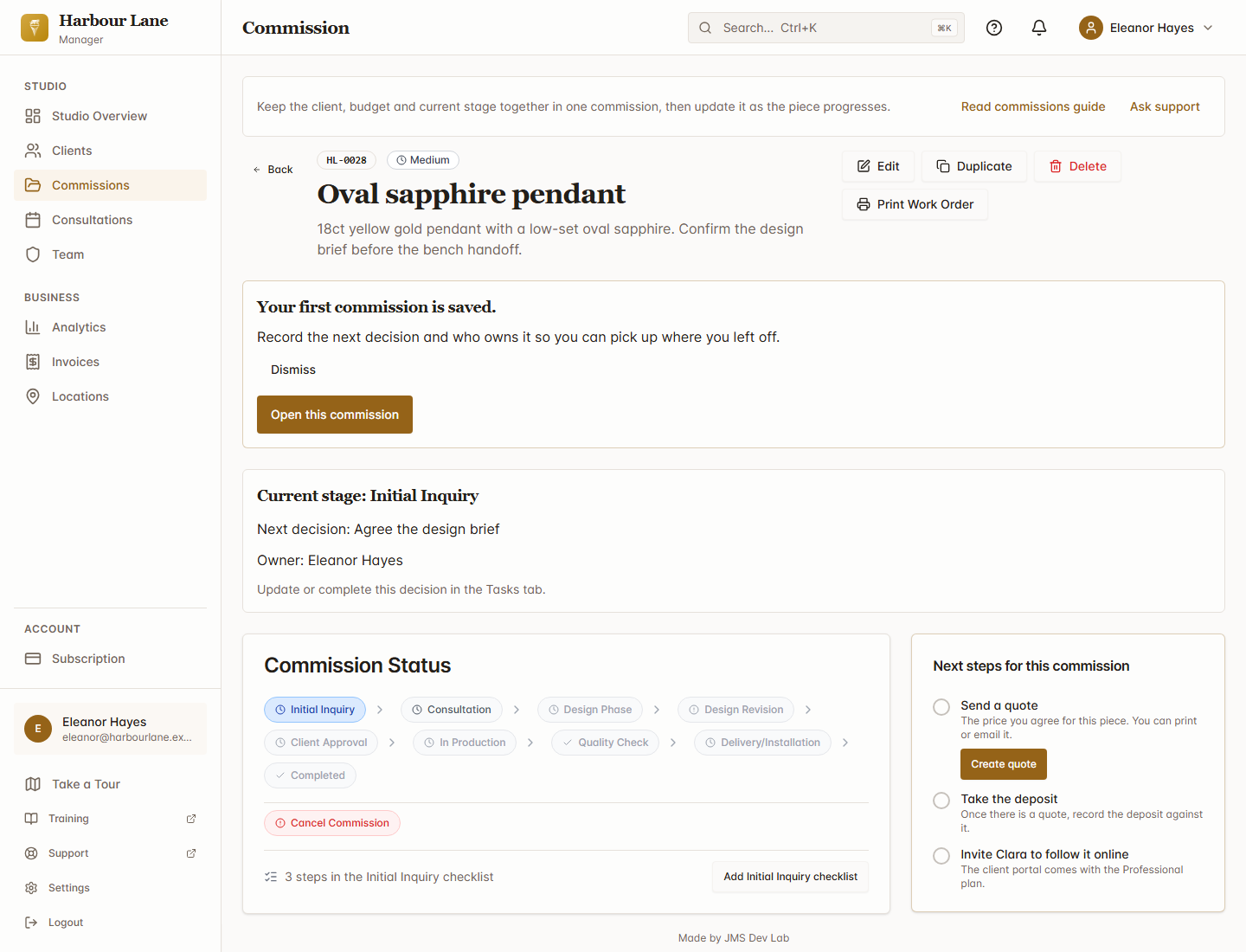Image resolution: width=1246 pixels, height=952 pixels.
Task: Click the Edit button
Action: click(878, 166)
